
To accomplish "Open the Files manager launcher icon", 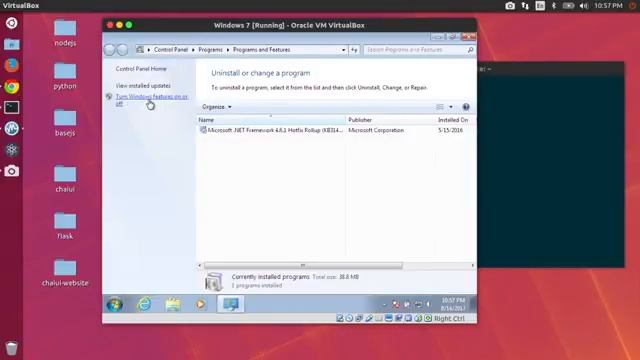I will pos(11,44).
